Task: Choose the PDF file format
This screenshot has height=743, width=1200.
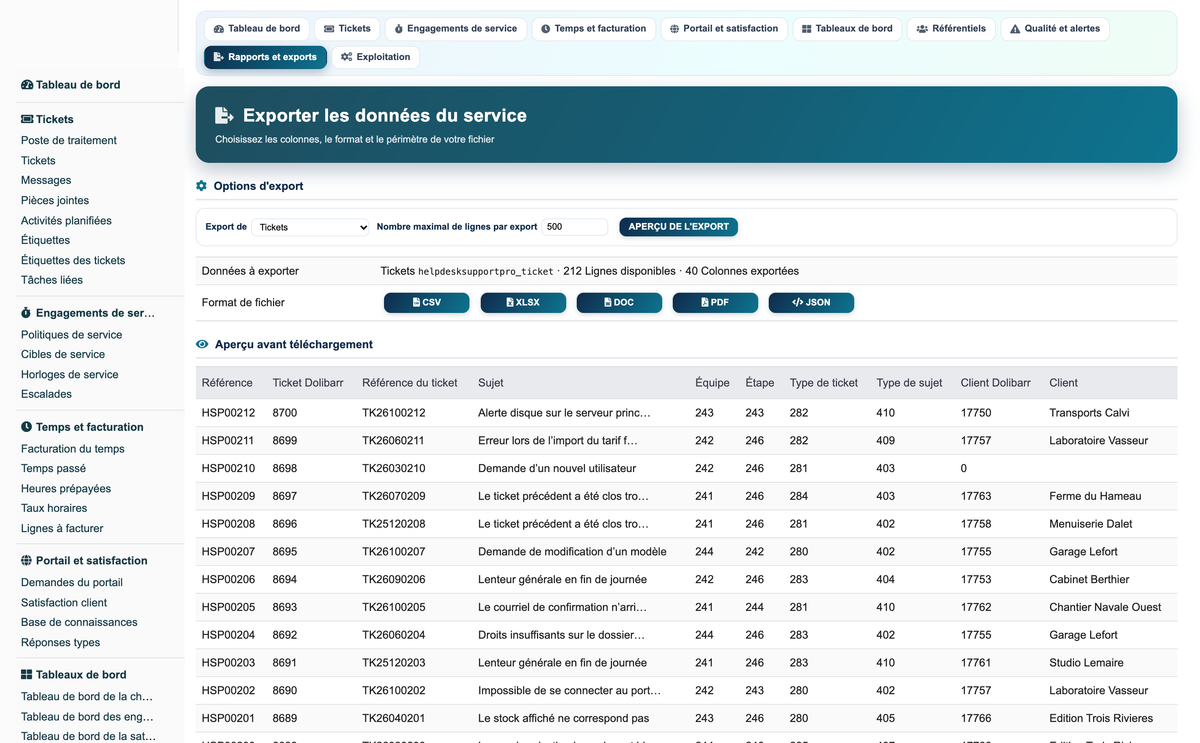Action: [x=715, y=302]
